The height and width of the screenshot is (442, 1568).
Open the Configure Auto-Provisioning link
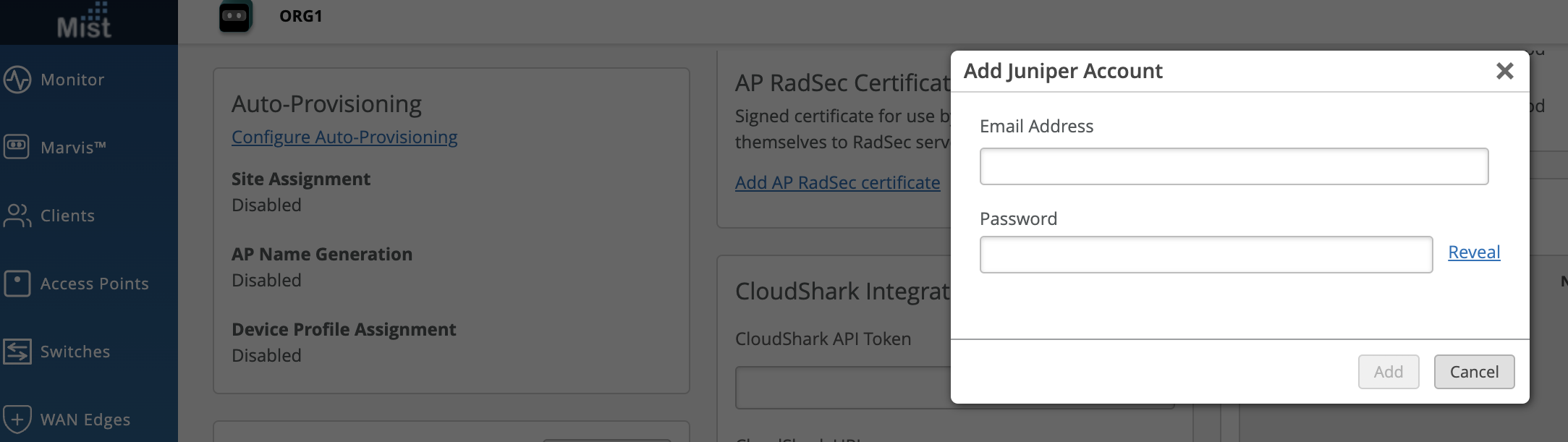pos(344,137)
